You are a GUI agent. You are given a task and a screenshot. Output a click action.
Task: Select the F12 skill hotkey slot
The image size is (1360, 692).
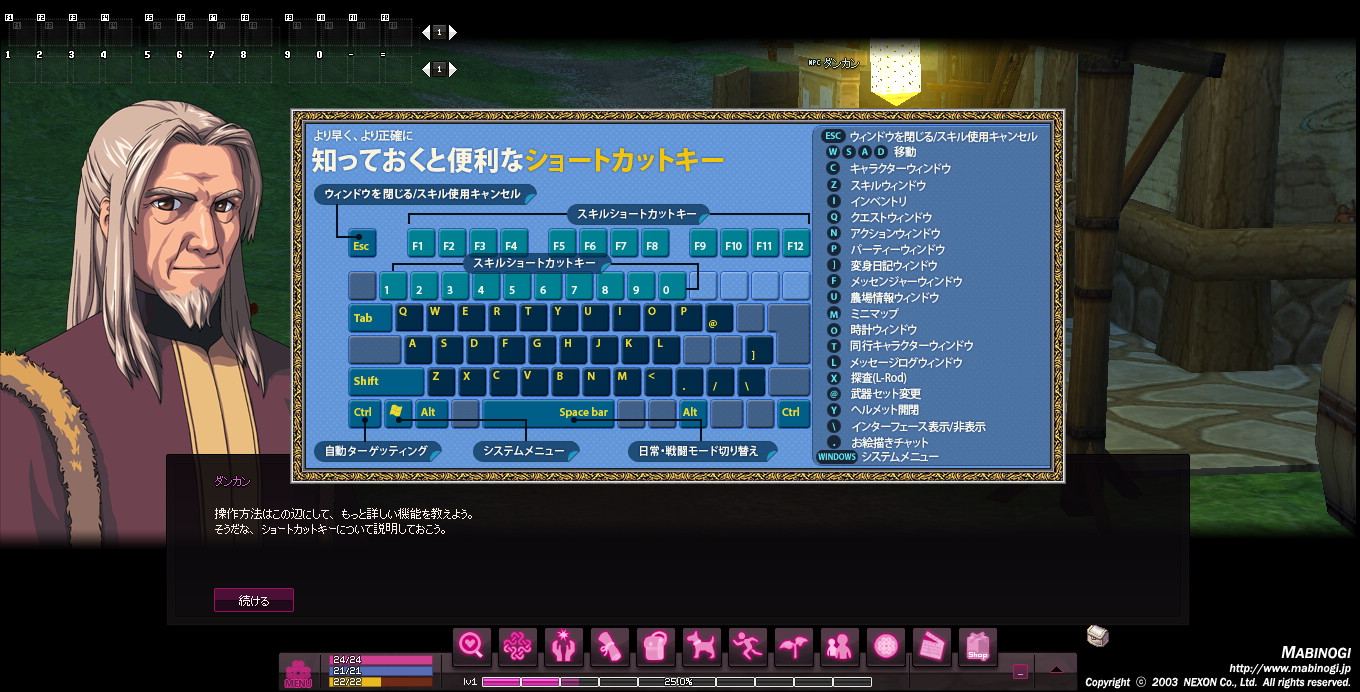(x=396, y=30)
